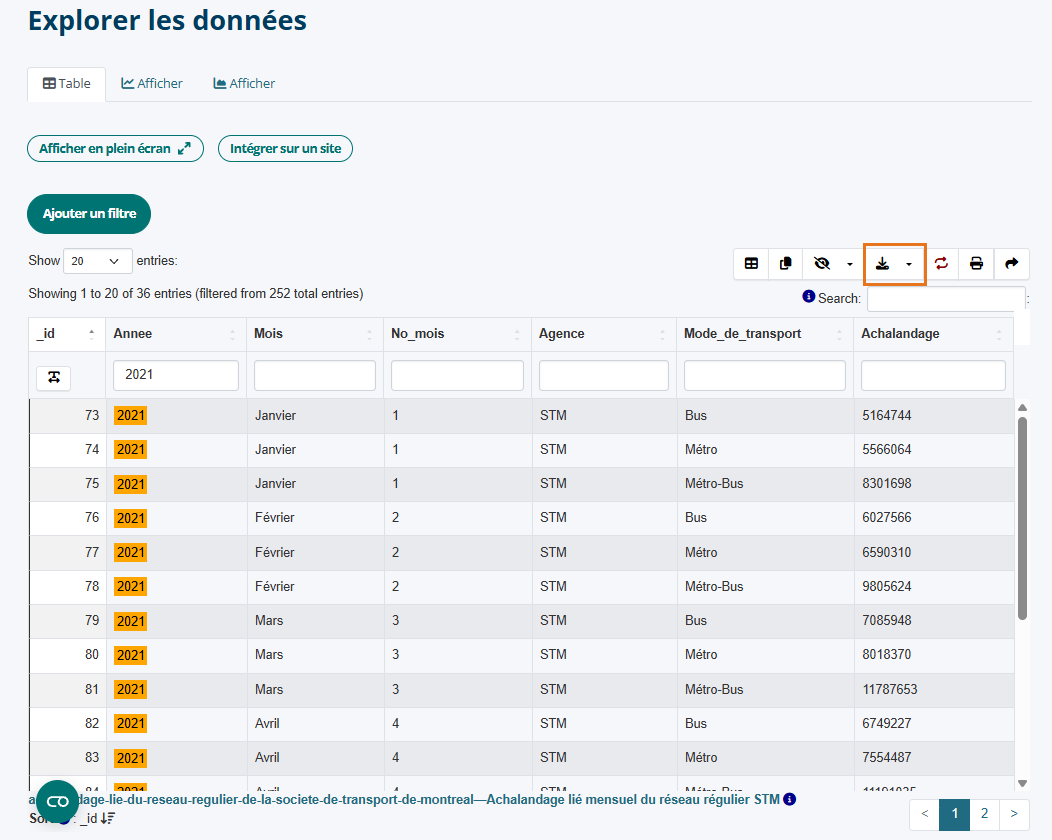The image size is (1052, 840).
Task: Click the current page 1 button
Action: point(955,814)
